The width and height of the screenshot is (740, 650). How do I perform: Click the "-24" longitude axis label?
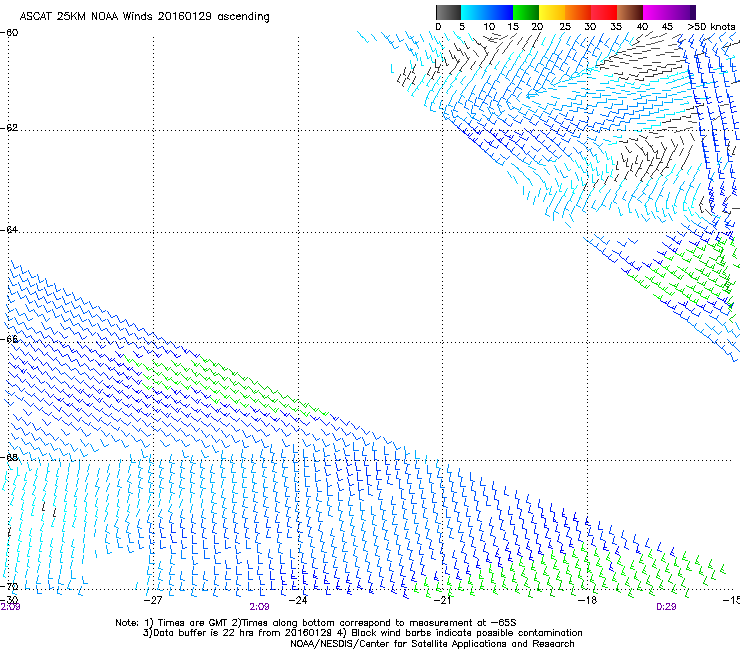point(298,600)
